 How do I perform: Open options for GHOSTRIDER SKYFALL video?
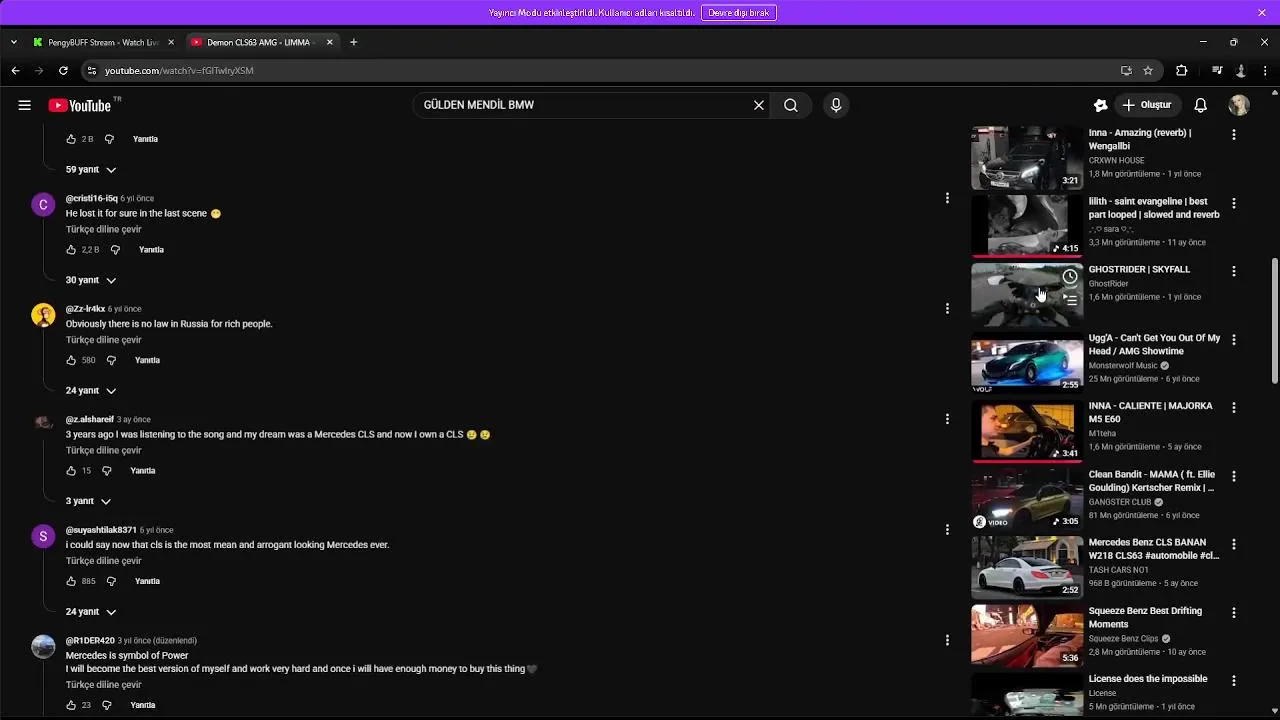tap(1233, 271)
